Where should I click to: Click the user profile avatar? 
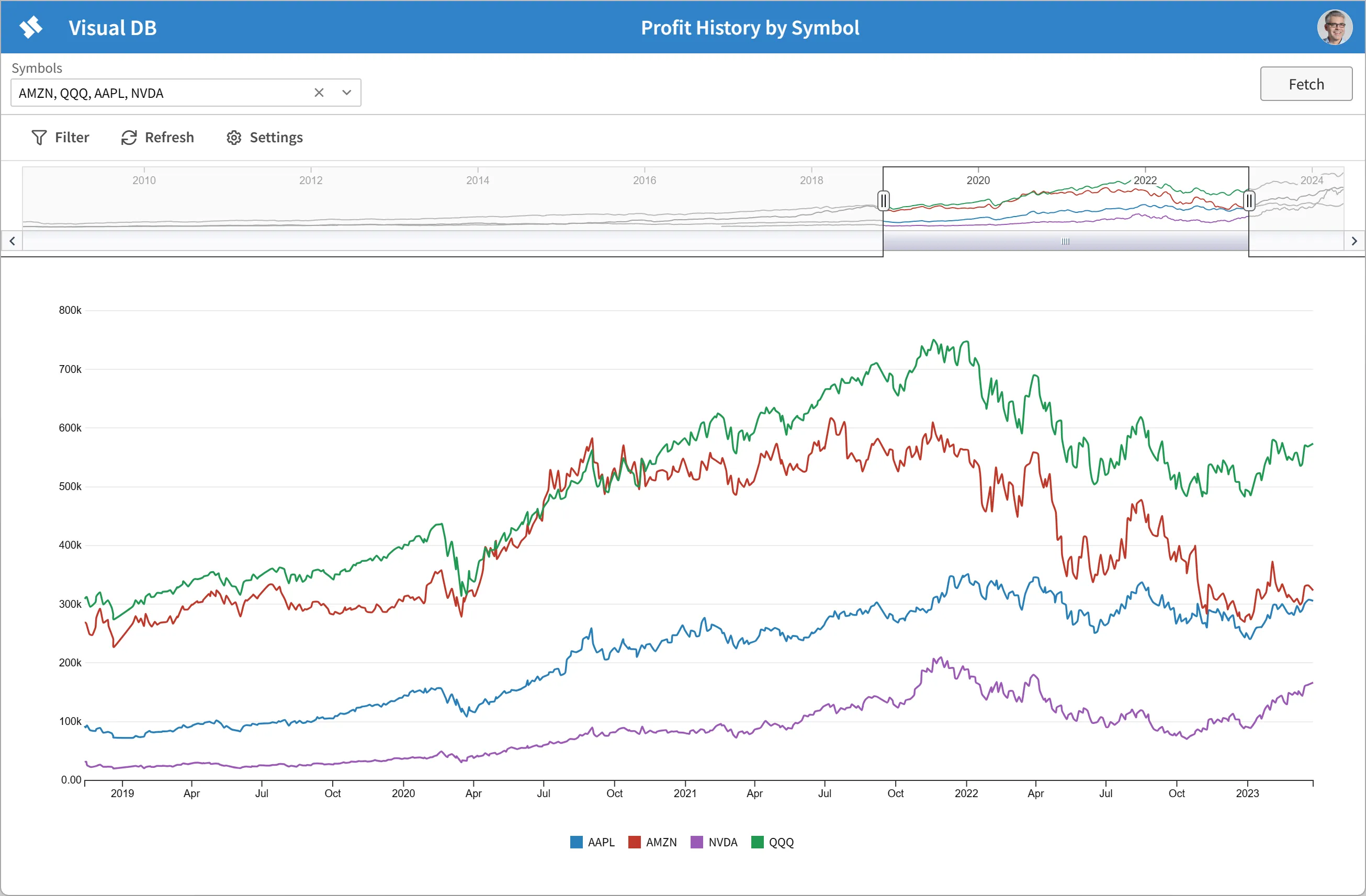(1335, 26)
